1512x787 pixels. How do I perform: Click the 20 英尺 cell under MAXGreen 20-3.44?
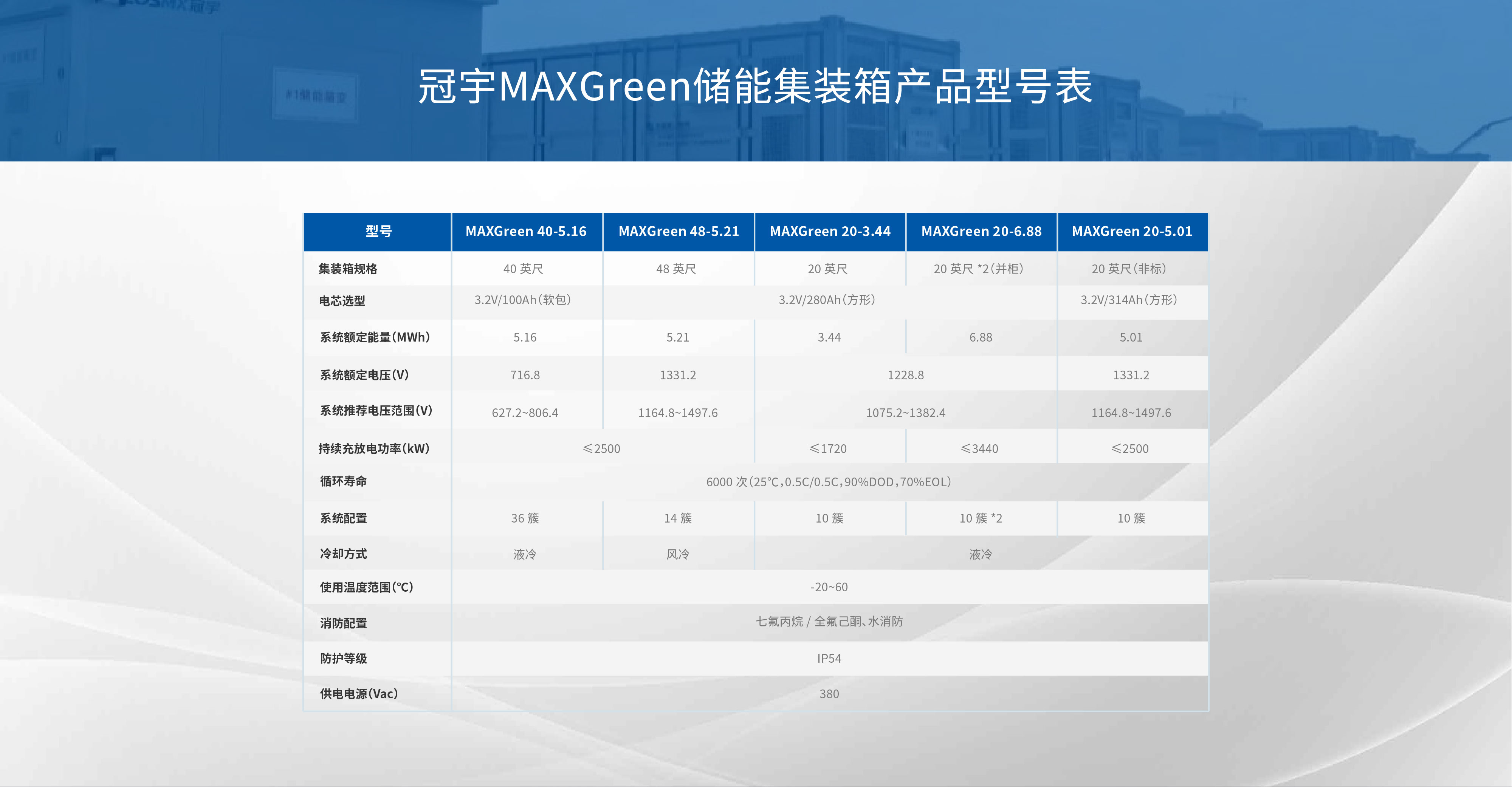coord(827,269)
